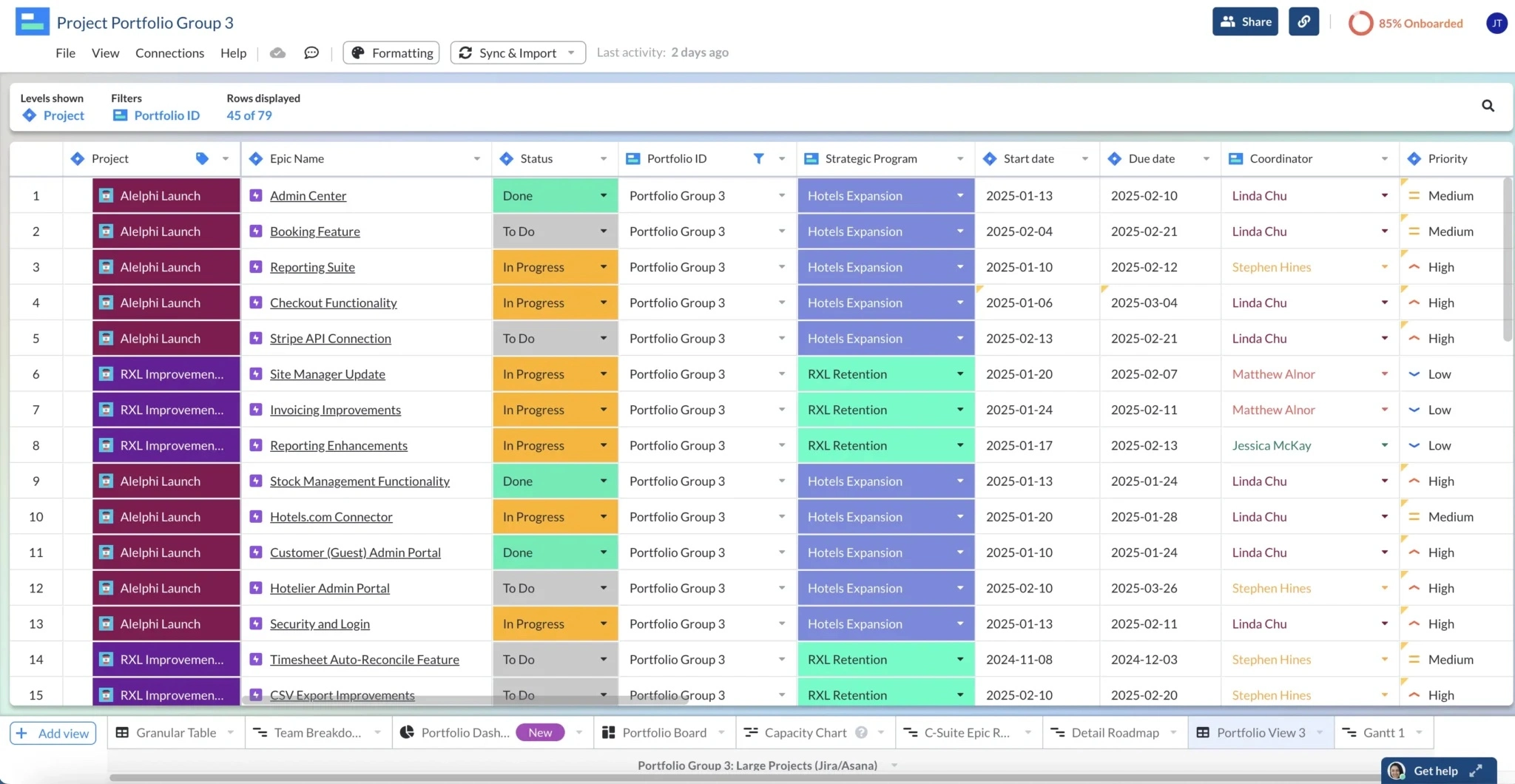
Task: Click the Medium priority icon in row 1
Action: 1414,196
